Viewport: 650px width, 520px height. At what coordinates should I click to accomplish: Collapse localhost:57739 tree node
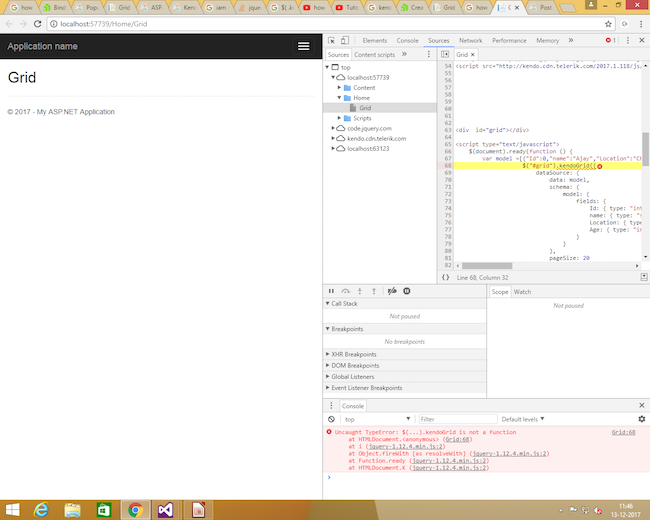point(333,77)
